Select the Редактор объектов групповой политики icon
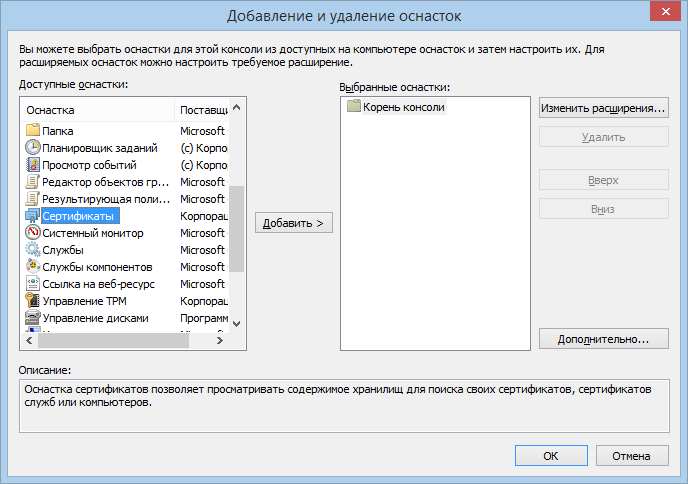This screenshot has height=484, width=688. 32,182
